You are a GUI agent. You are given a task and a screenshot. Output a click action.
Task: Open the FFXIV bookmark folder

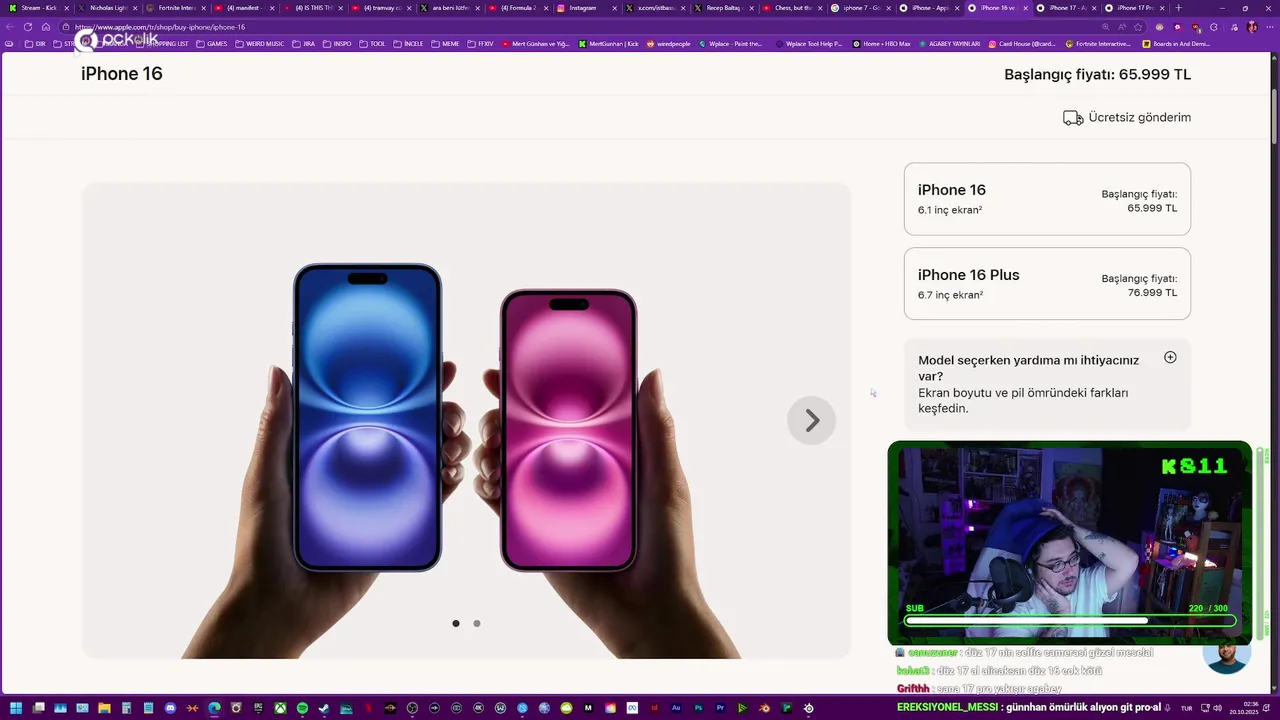pos(480,44)
